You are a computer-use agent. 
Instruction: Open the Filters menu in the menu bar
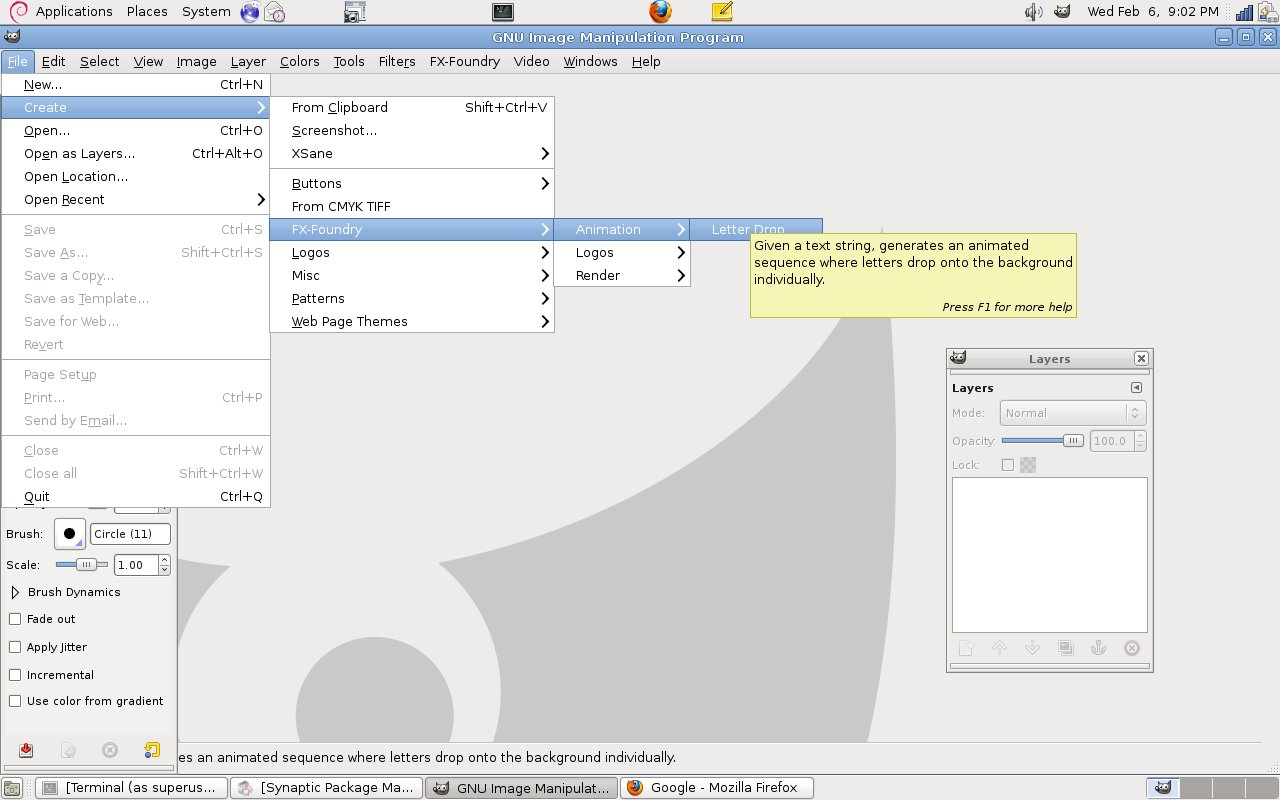397,61
